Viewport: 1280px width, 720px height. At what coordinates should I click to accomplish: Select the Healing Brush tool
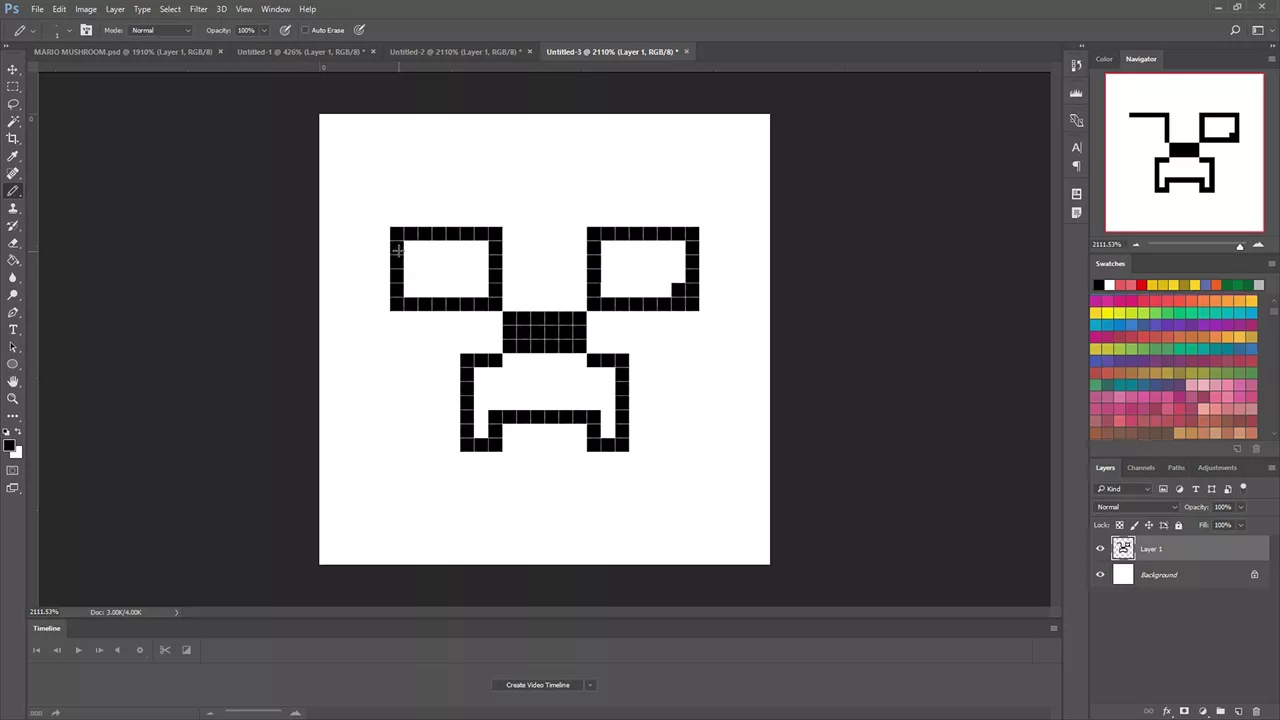coord(13,173)
